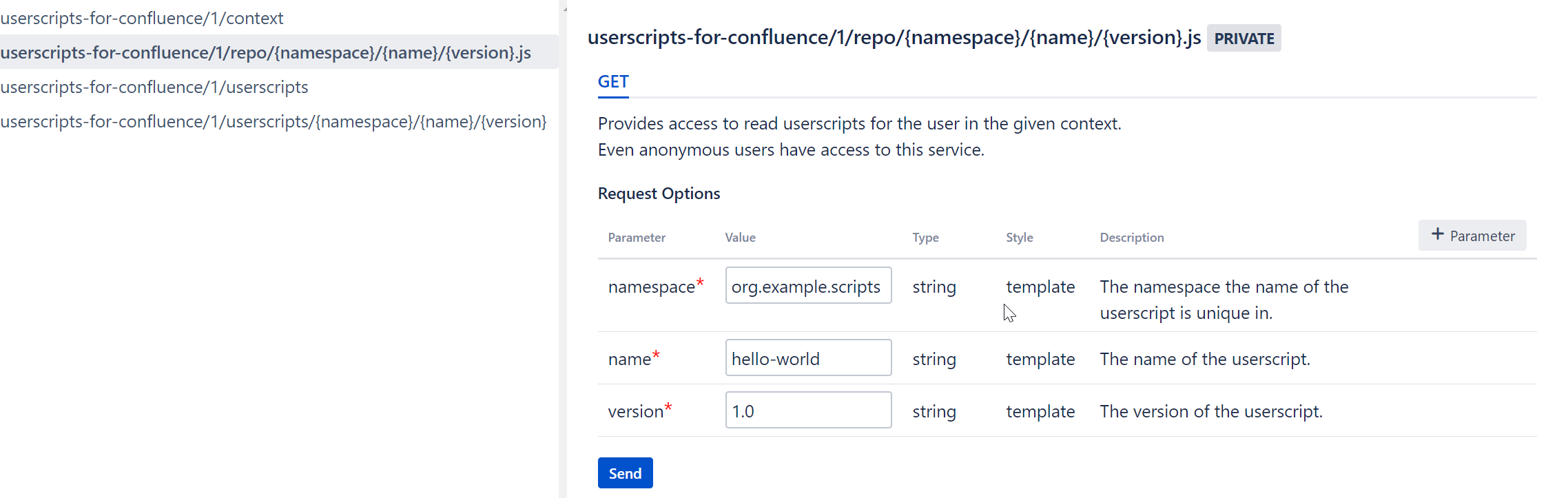Click the plus icon in Parameter button
Screen dimensions: 1568x498
tap(1437, 234)
